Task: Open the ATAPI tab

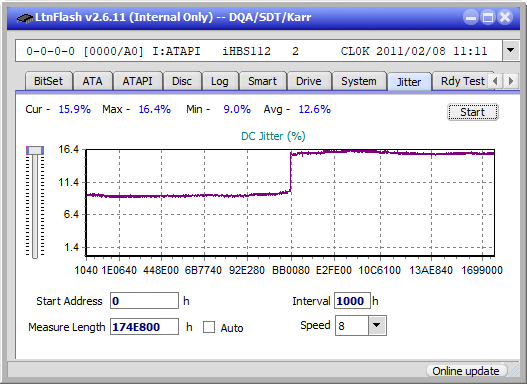Action: click(137, 81)
